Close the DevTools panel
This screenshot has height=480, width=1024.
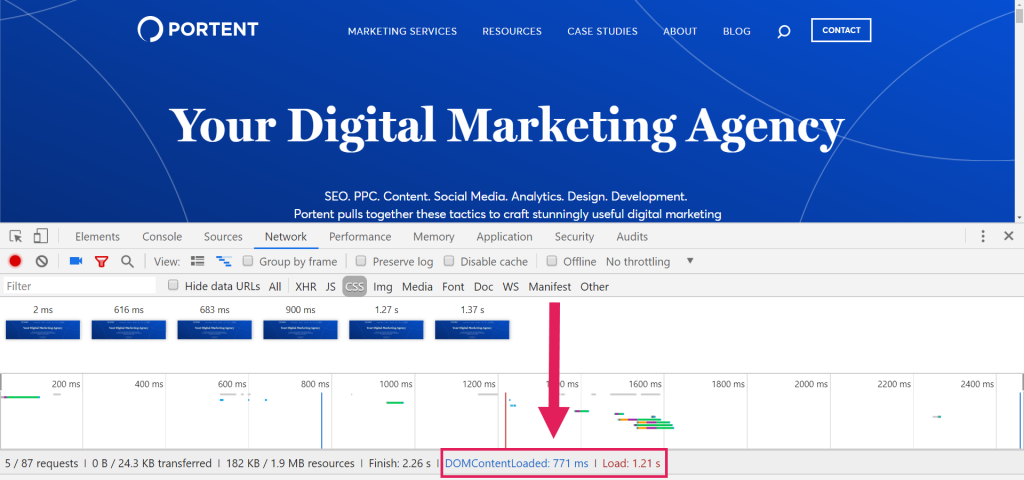(x=1009, y=236)
